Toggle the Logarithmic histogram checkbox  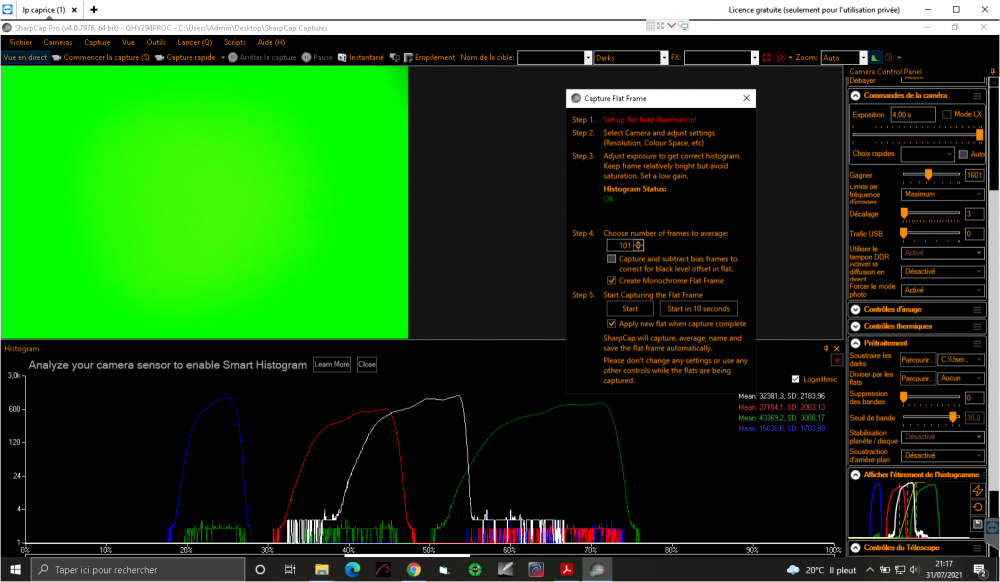(x=795, y=379)
